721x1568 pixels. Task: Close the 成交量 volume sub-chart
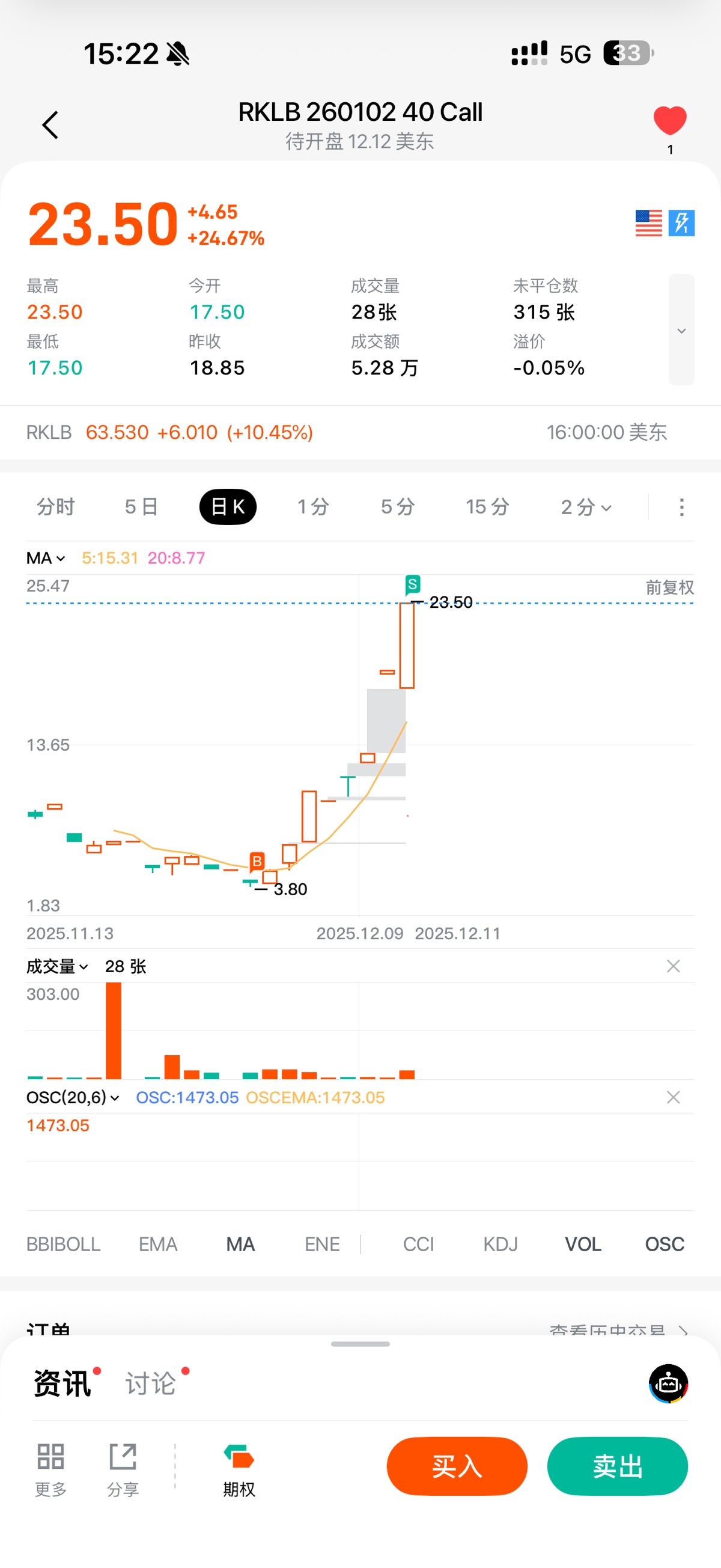click(673, 967)
